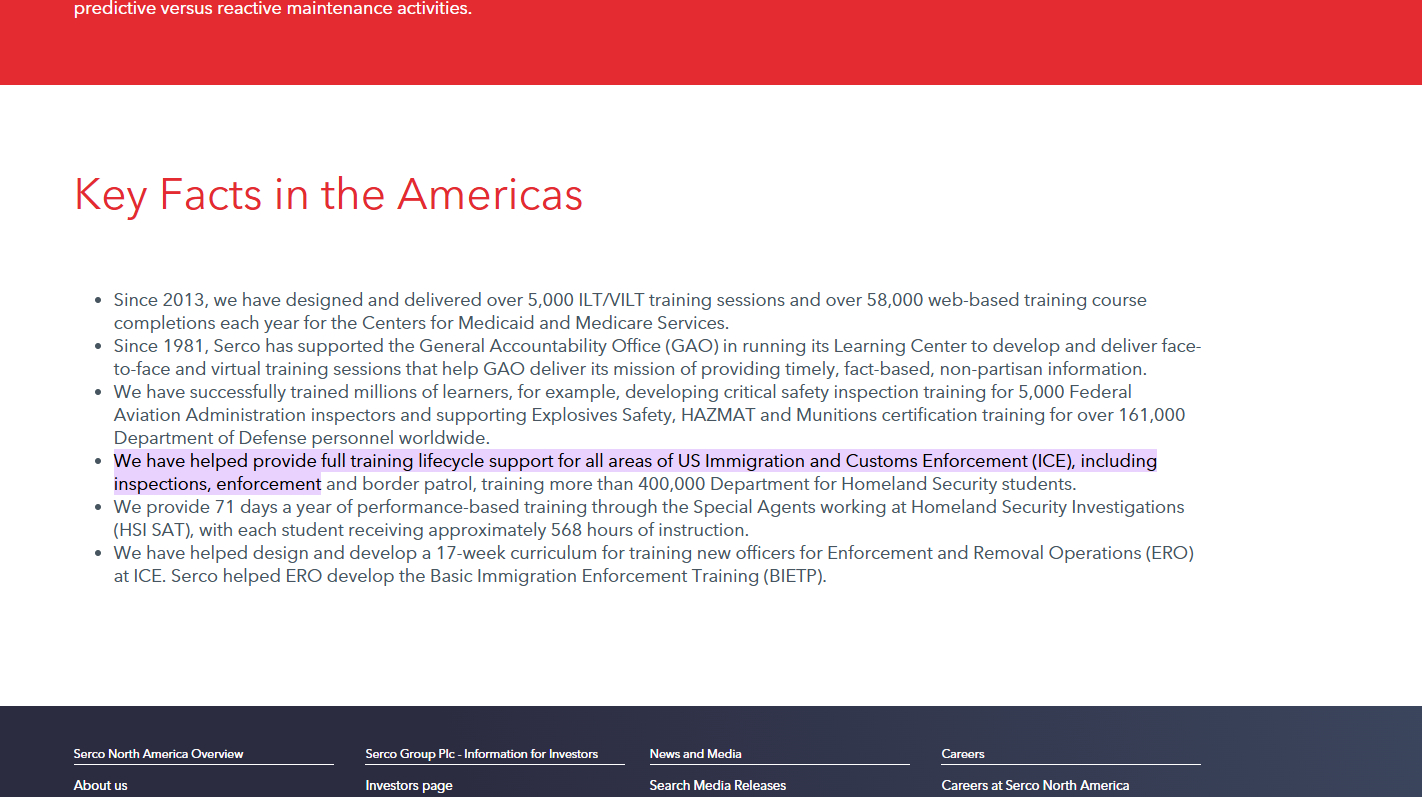Open the Investors page link
This screenshot has width=1422, height=797.
[408, 785]
